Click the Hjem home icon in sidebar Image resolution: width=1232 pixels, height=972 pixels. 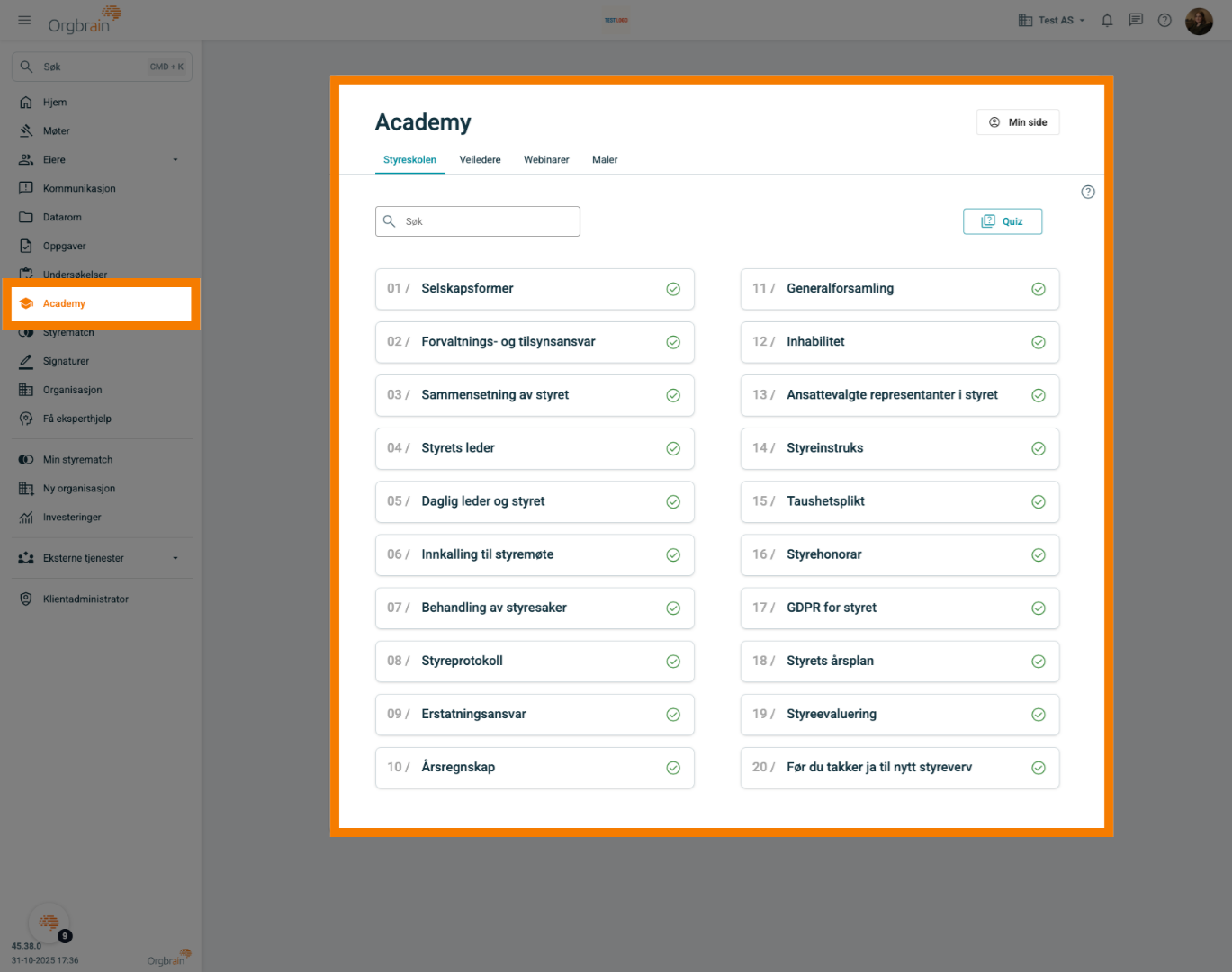tap(26, 103)
